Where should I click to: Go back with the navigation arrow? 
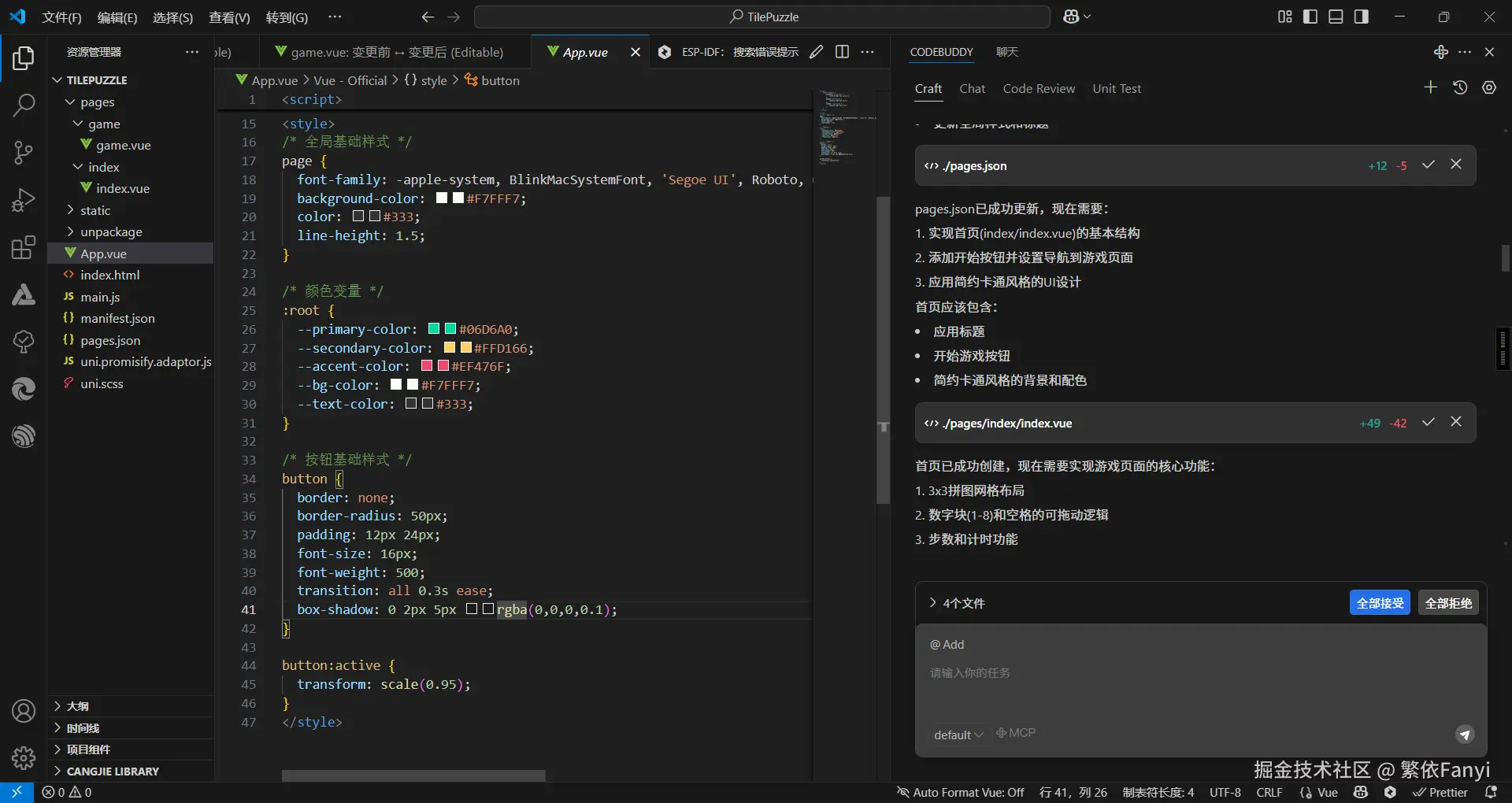click(x=428, y=17)
